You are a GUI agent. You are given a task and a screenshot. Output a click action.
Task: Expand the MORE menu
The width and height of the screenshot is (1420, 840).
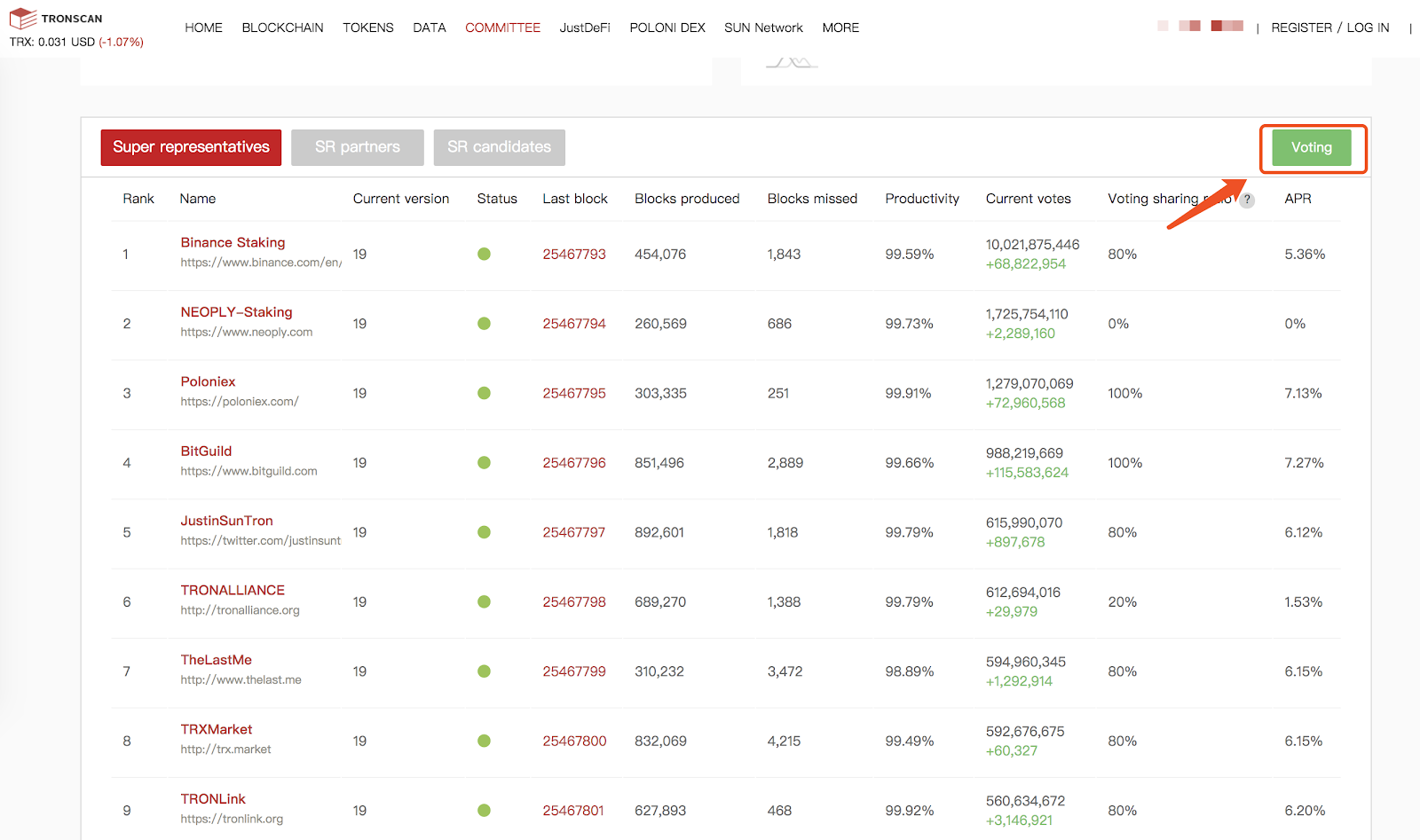[840, 27]
